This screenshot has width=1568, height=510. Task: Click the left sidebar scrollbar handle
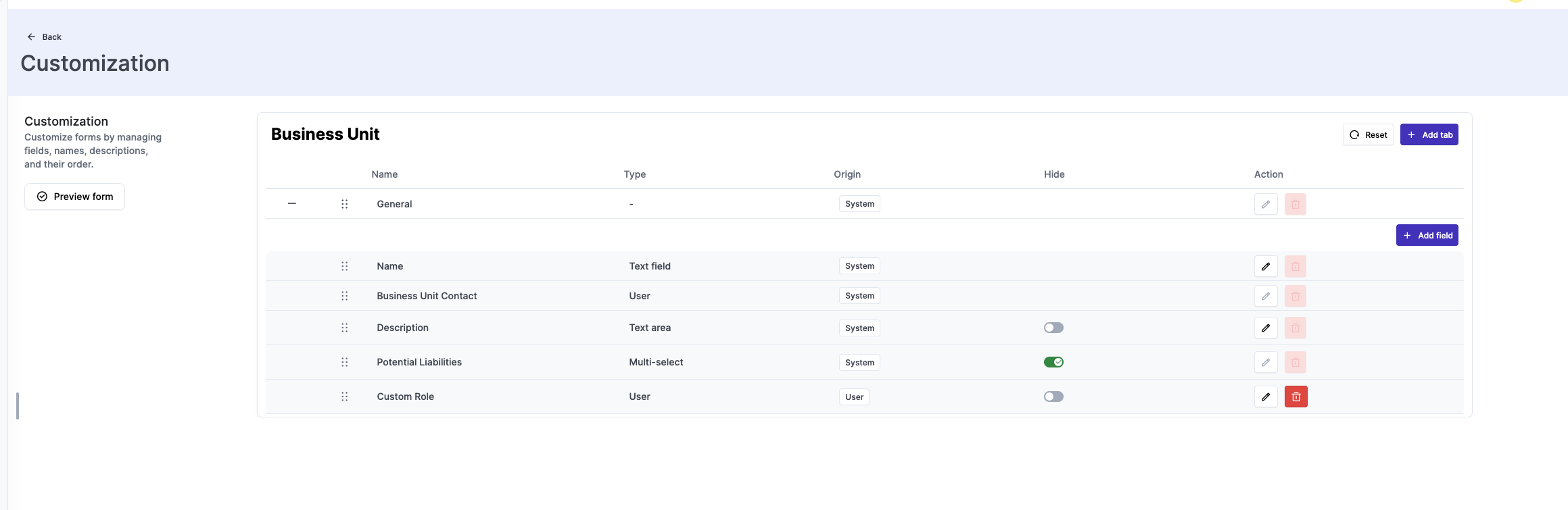tap(18, 405)
